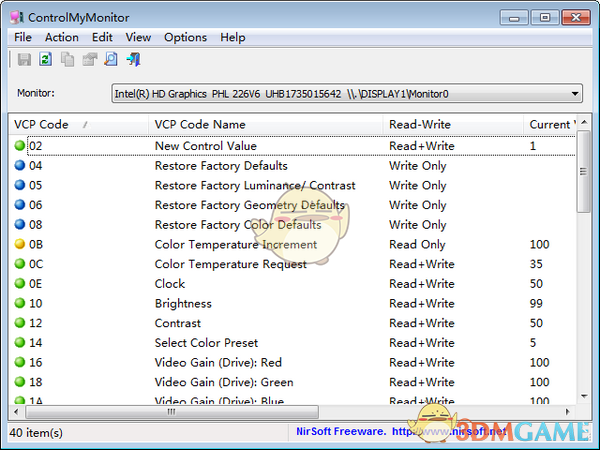Click the Exit toolbar icon

133,60
